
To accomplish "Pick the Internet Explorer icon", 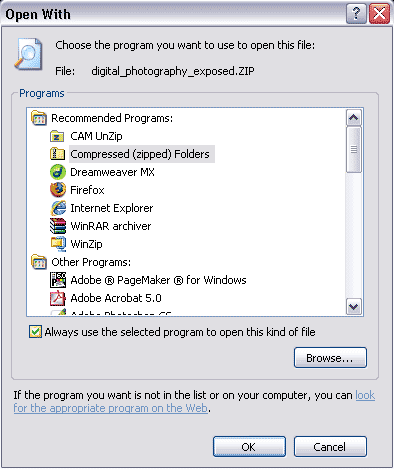I will 58,208.
